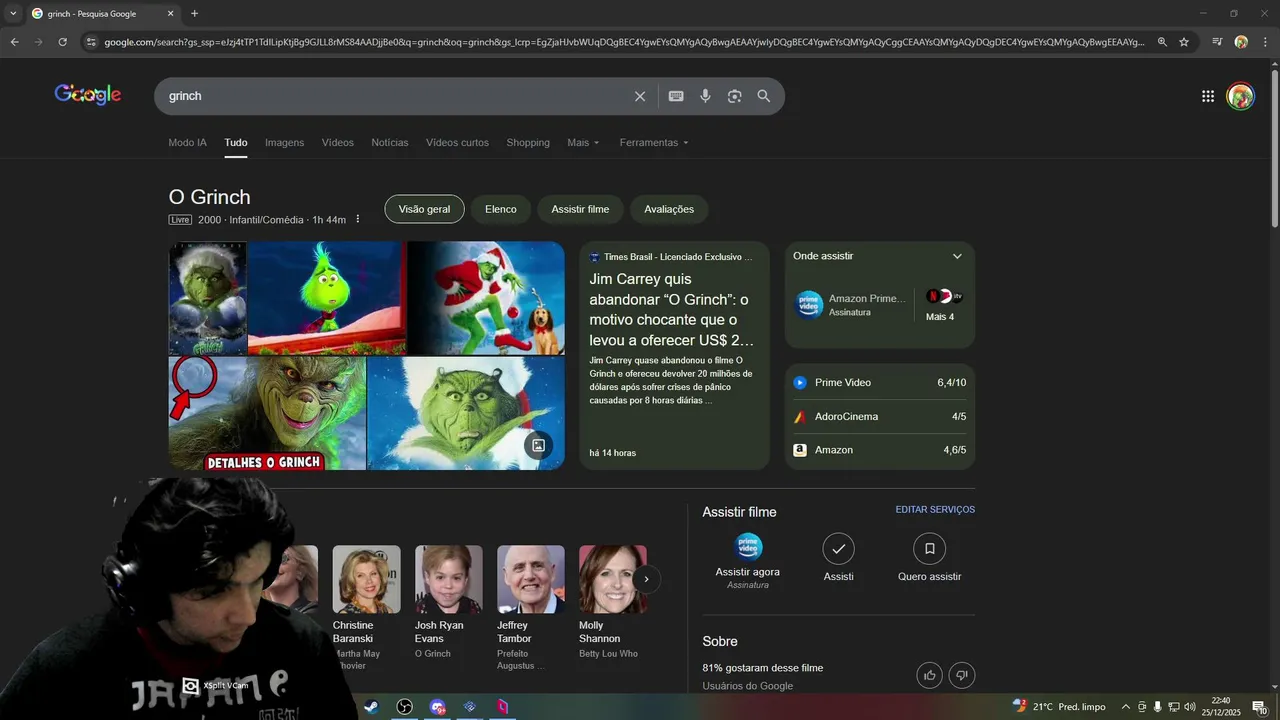Switch to the Notícias tab
This screenshot has width=1280, height=720.
[x=389, y=142]
